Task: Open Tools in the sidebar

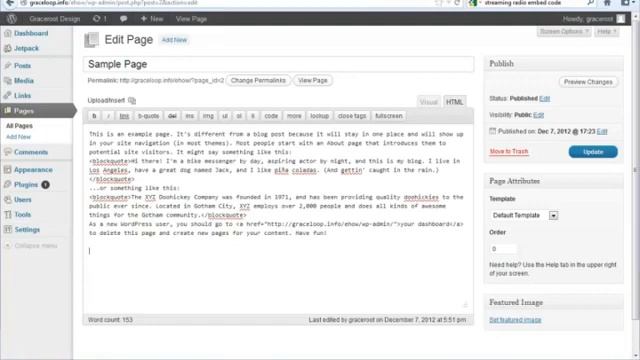Action: click(22, 215)
